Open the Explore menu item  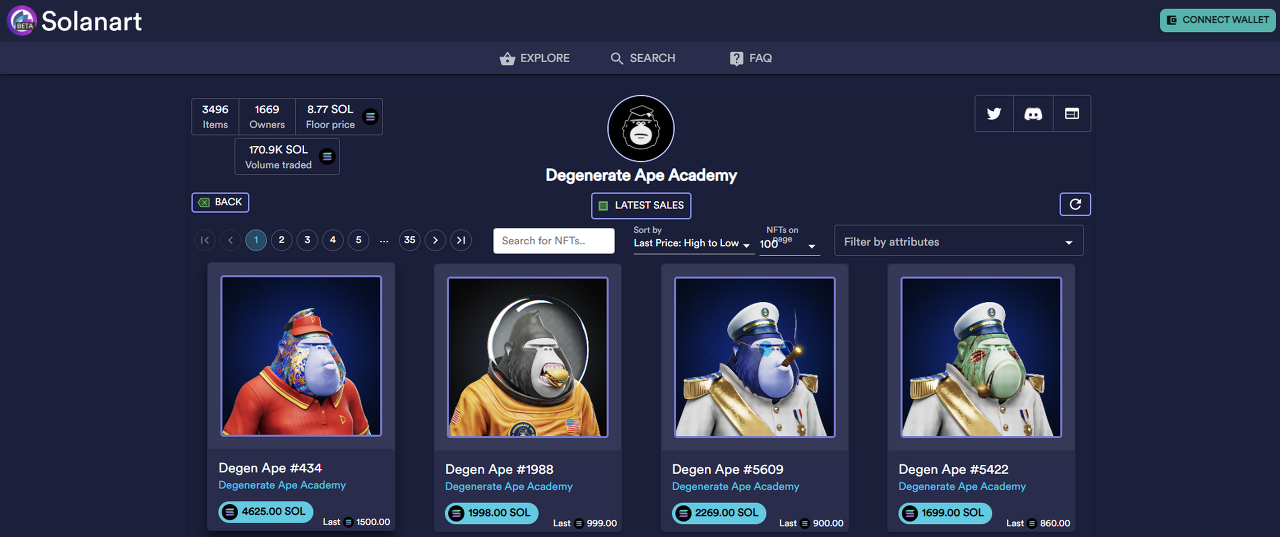[535, 58]
